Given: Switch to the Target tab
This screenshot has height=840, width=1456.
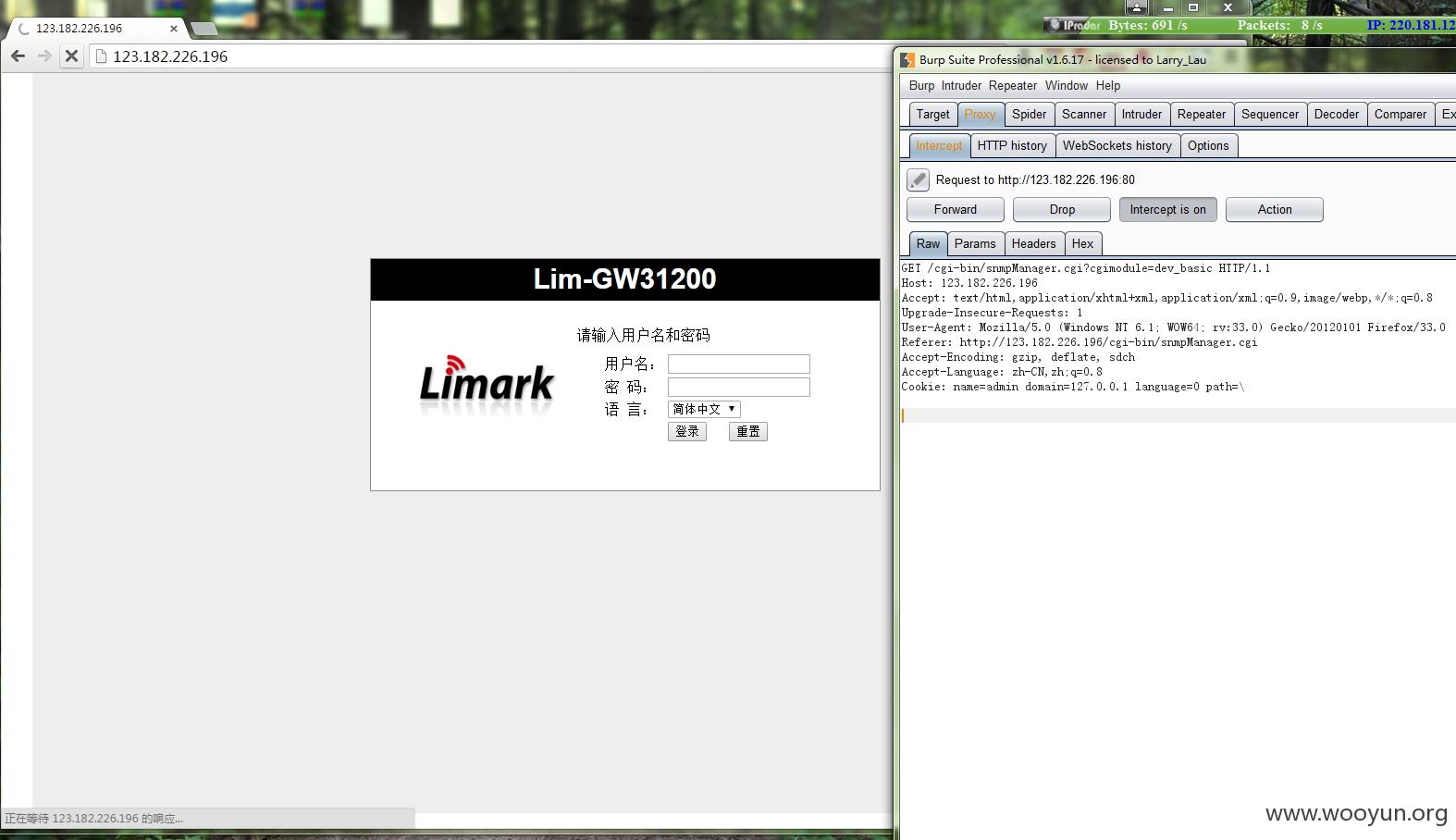Looking at the screenshot, I should tap(932, 114).
